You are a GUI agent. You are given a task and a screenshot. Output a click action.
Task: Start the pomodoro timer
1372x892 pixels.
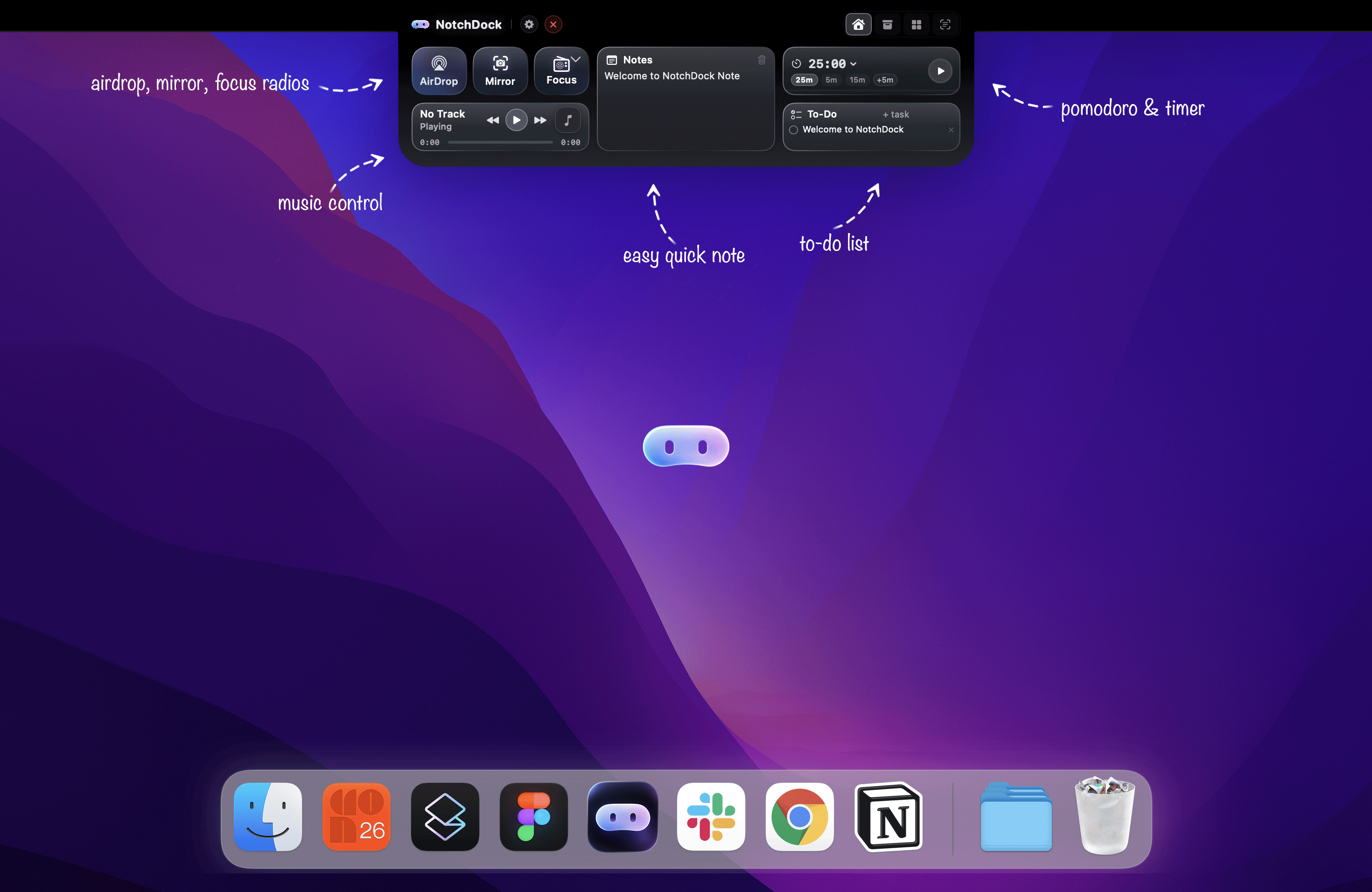pyautogui.click(x=940, y=71)
